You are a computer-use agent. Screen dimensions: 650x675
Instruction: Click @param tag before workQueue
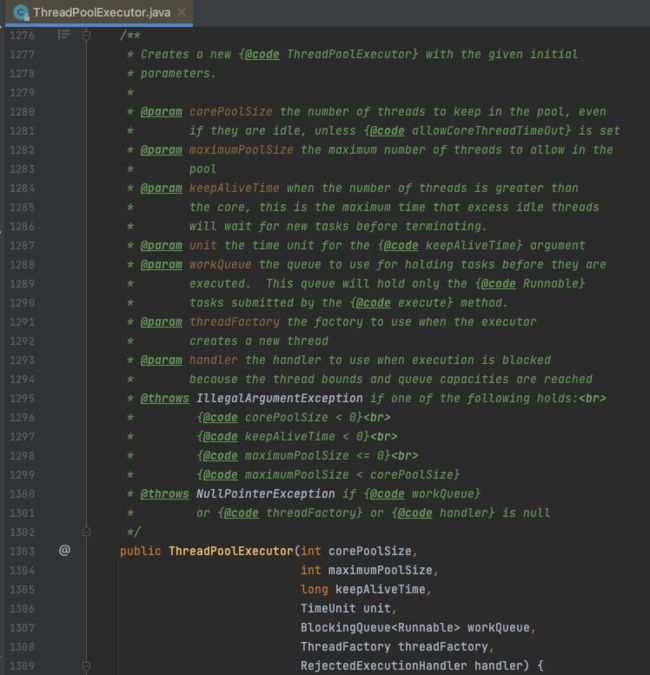tap(161, 265)
